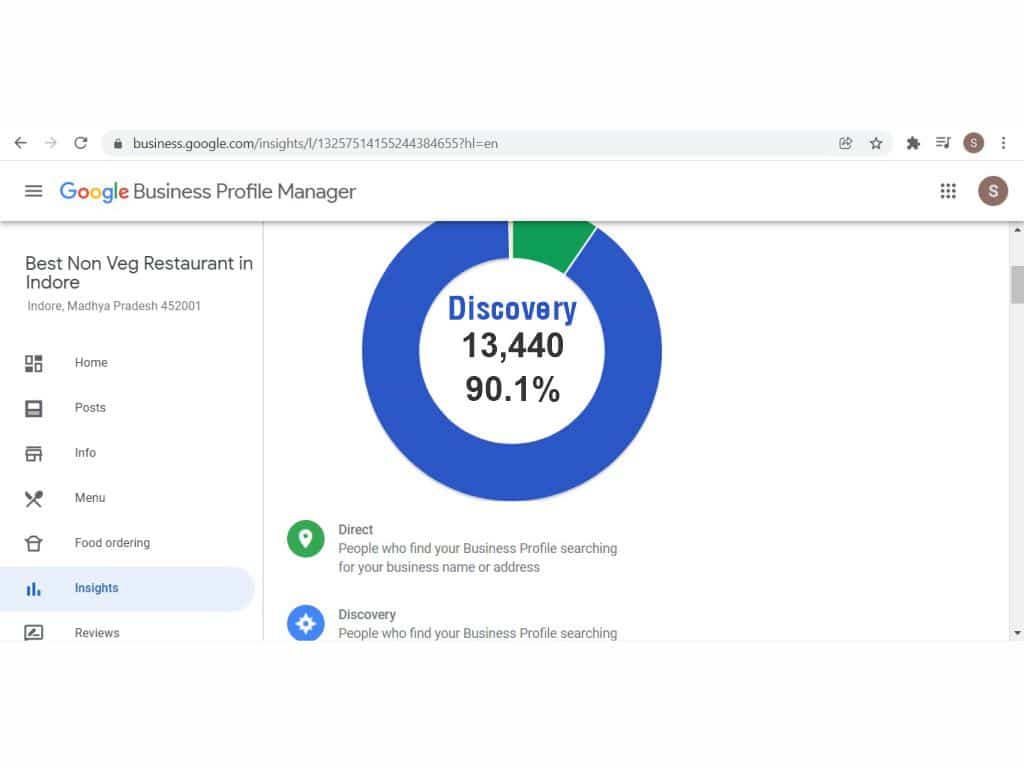Open the Google apps grid
This screenshot has height=768, width=1024.
pyautogui.click(x=948, y=191)
